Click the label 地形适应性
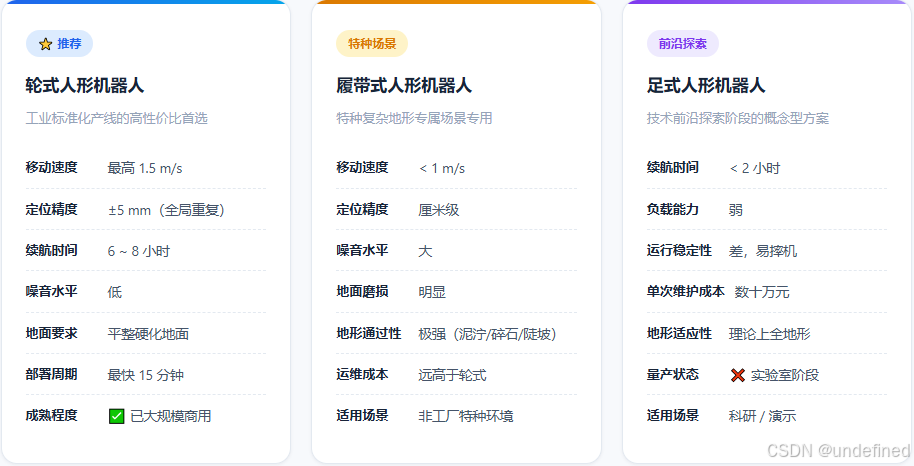This screenshot has height=466, width=914. (x=680, y=333)
